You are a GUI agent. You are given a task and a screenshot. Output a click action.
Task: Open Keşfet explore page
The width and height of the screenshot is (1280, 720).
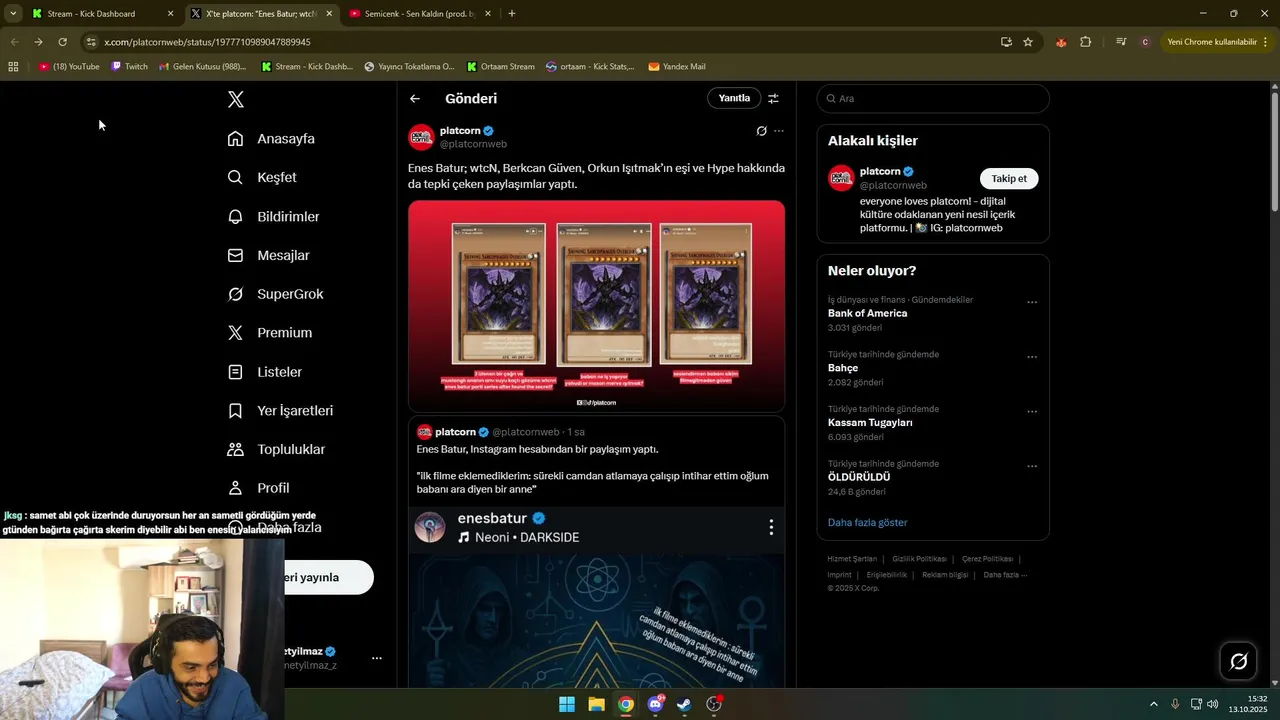[262, 177]
